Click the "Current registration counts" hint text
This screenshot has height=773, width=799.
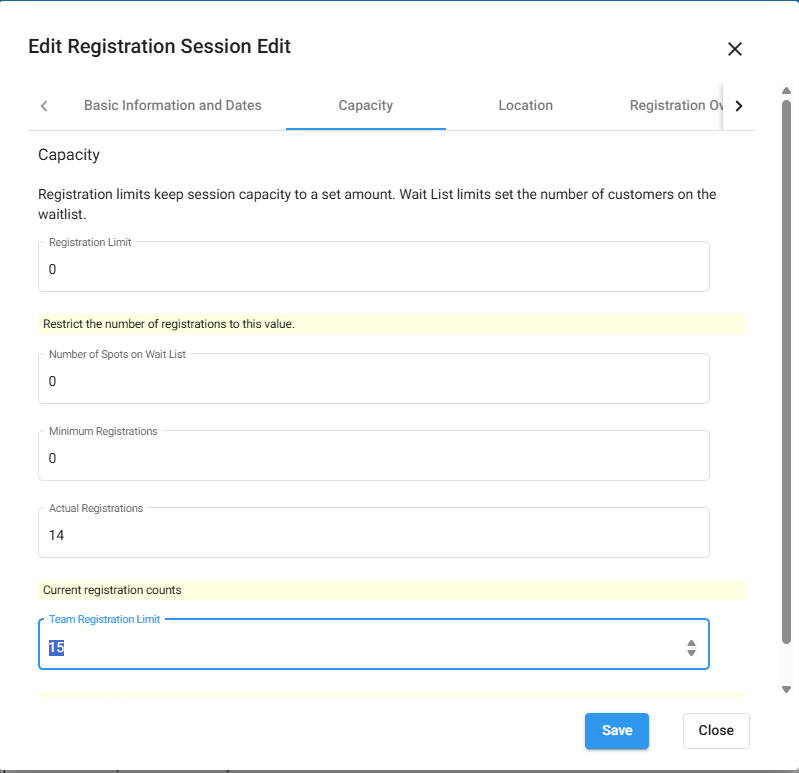click(x=112, y=590)
